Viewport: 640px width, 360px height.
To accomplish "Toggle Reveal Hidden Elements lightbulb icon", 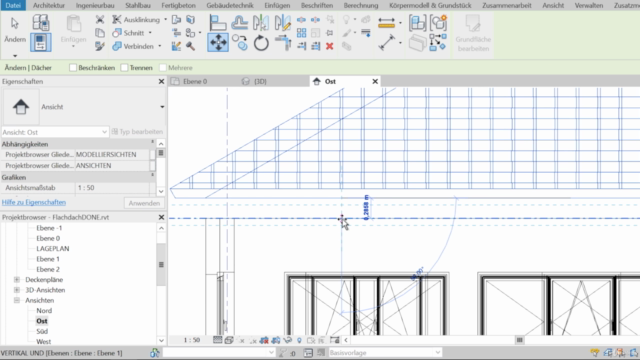I will click(x=299, y=340).
